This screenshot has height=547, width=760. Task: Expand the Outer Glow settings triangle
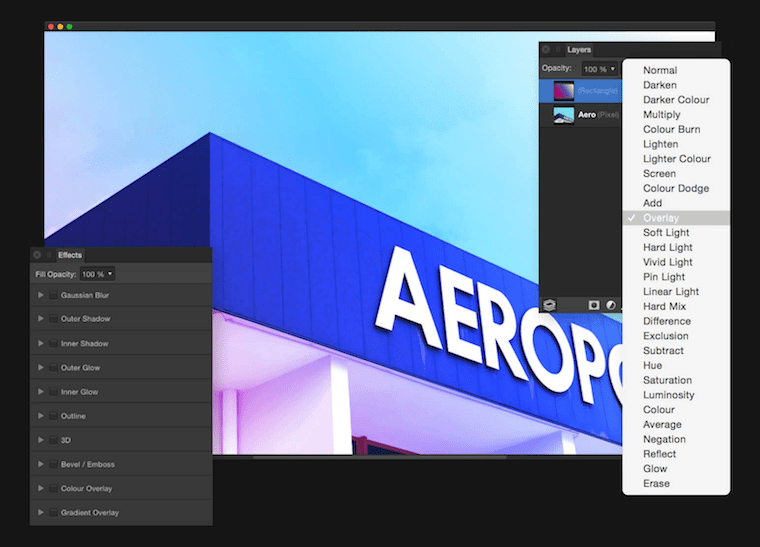tap(41, 368)
